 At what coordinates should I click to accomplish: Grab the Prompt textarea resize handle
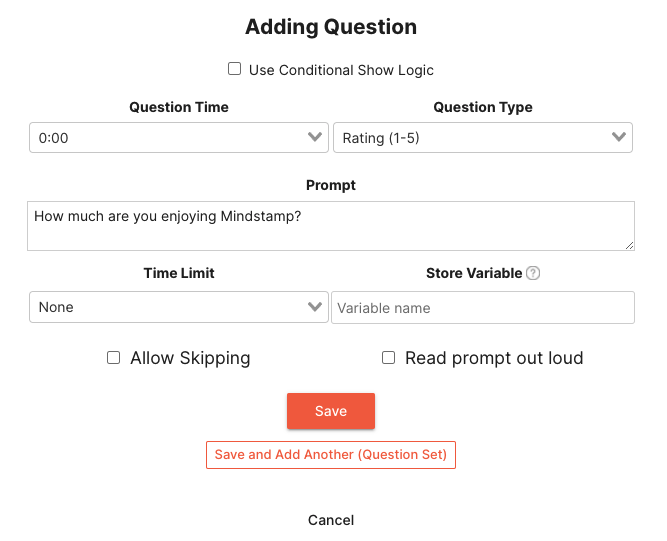[x=629, y=245]
